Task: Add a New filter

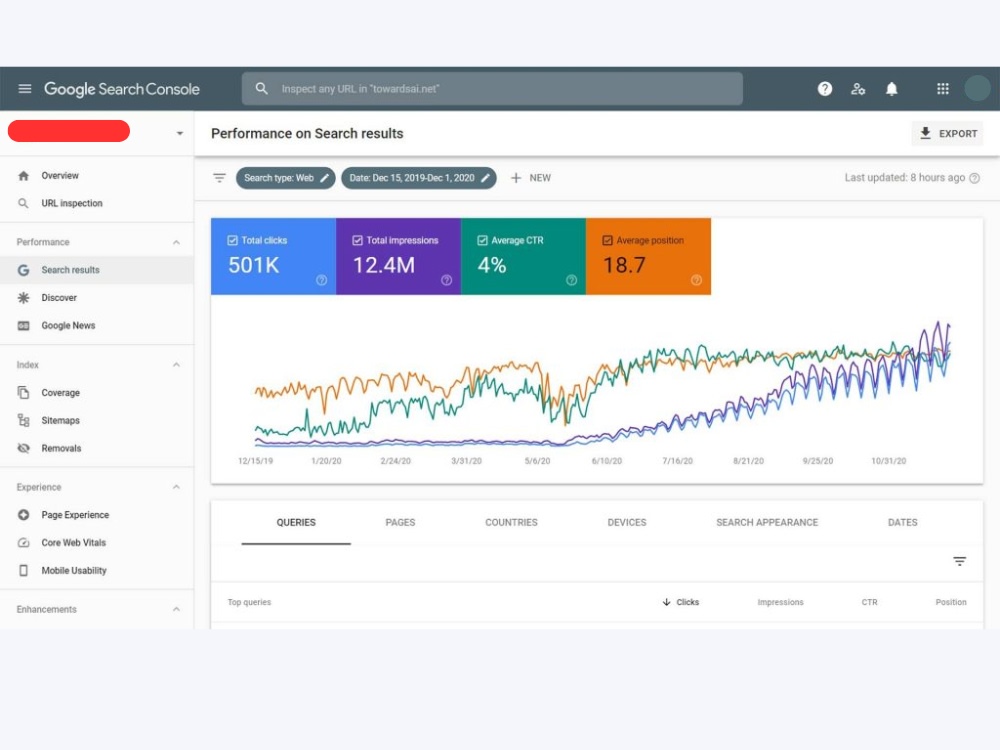Action: point(531,178)
